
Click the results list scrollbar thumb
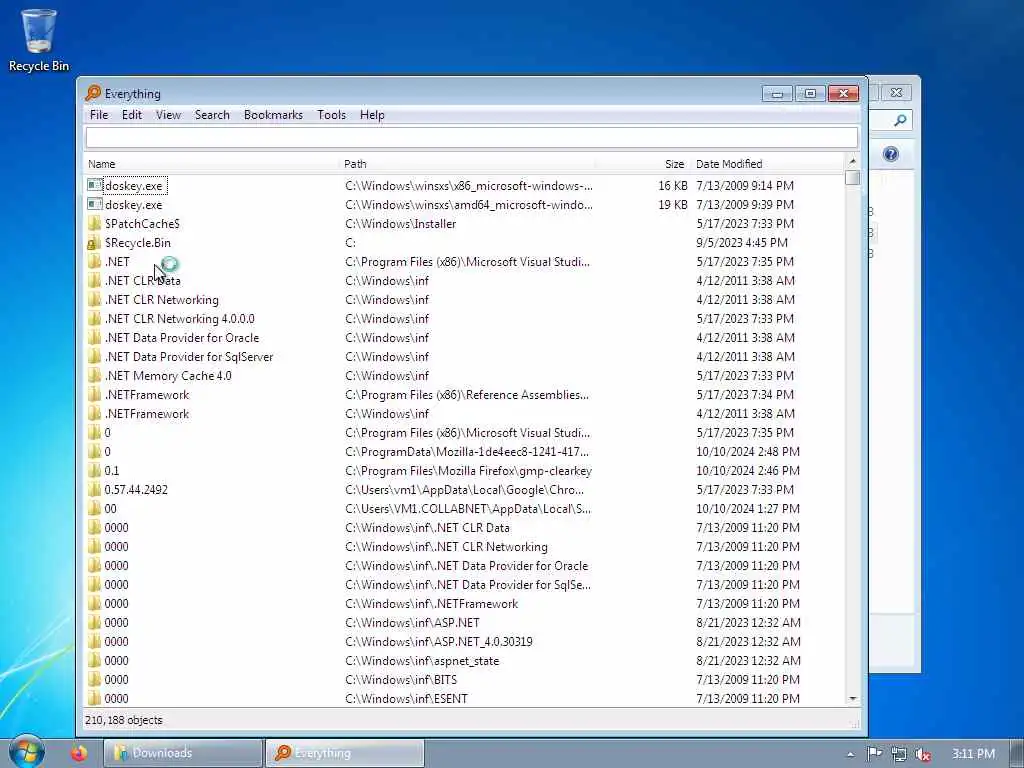852,178
